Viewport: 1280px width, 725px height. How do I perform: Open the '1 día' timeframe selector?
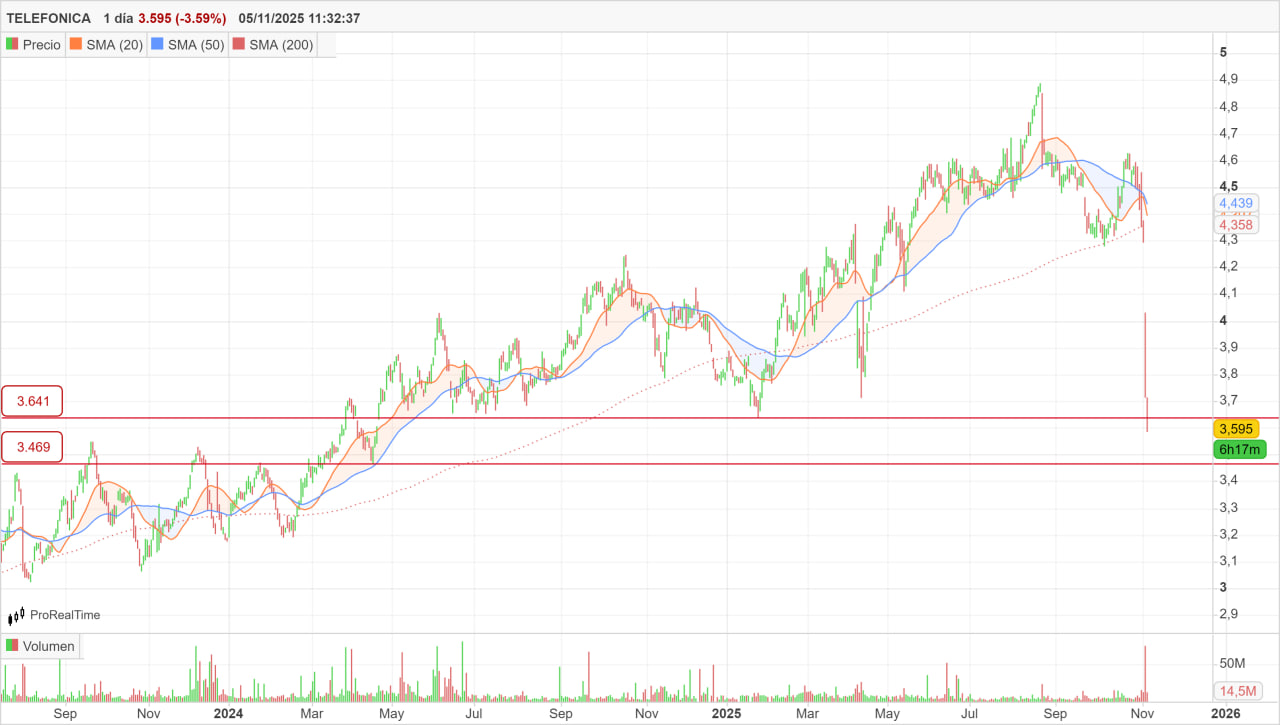(x=117, y=18)
